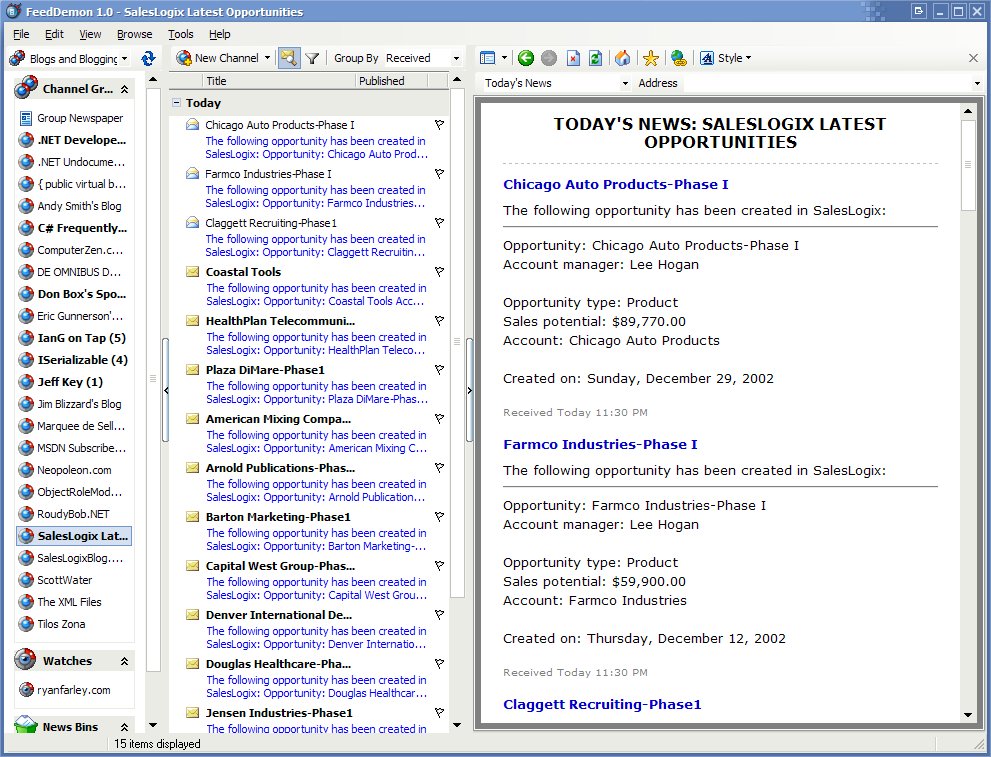Viewport: 991px width, 757px height.
Task: Click the unread envelope icon for Coastal Tools
Action: coord(193,272)
